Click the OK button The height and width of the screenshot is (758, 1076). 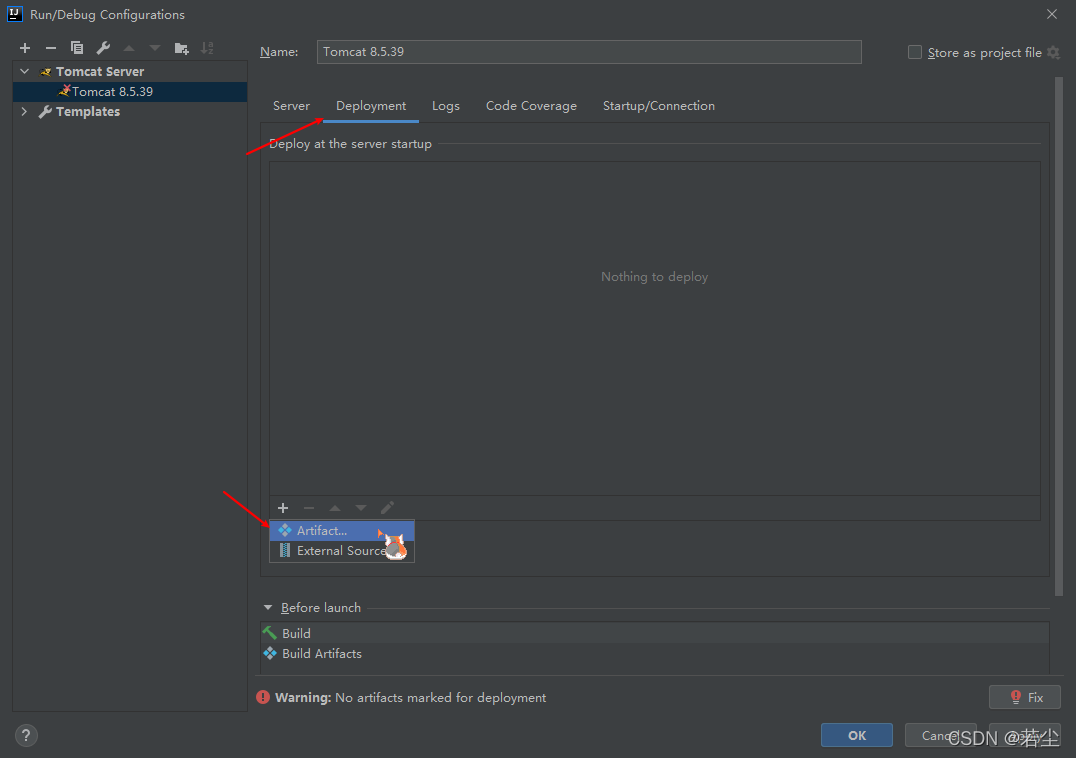click(x=856, y=735)
